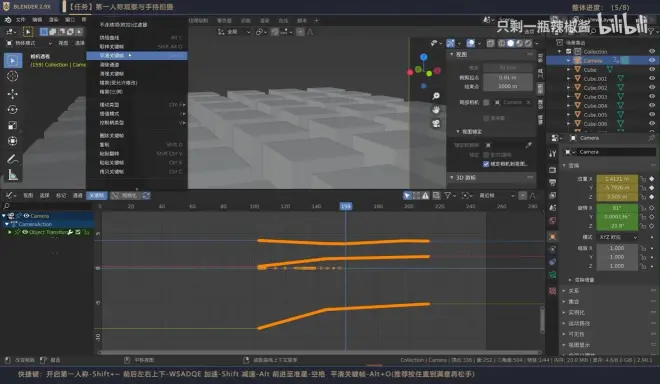The image size is (660, 384).
Task: Expand the Object Transforms channel
Action: click(x=10, y=232)
